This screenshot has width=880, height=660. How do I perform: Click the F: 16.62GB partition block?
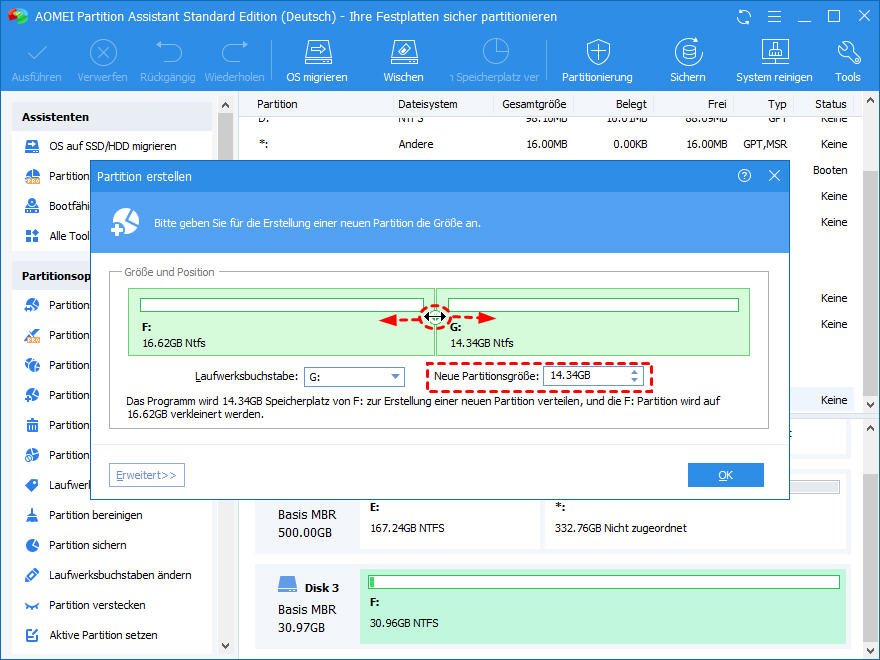pyautogui.click(x=281, y=322)
